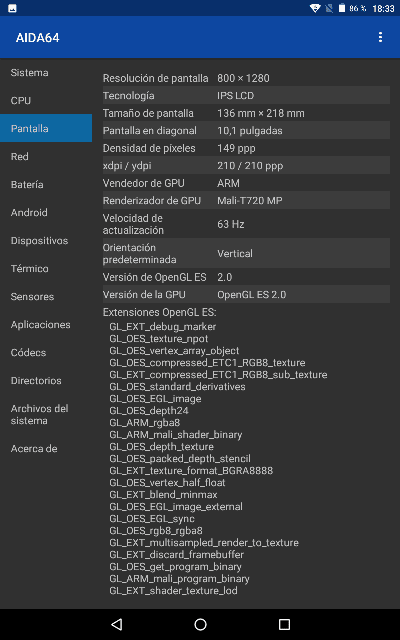Tap the IPS LCD technology value
Screen dimensions: 400x640
pos(236,96)
